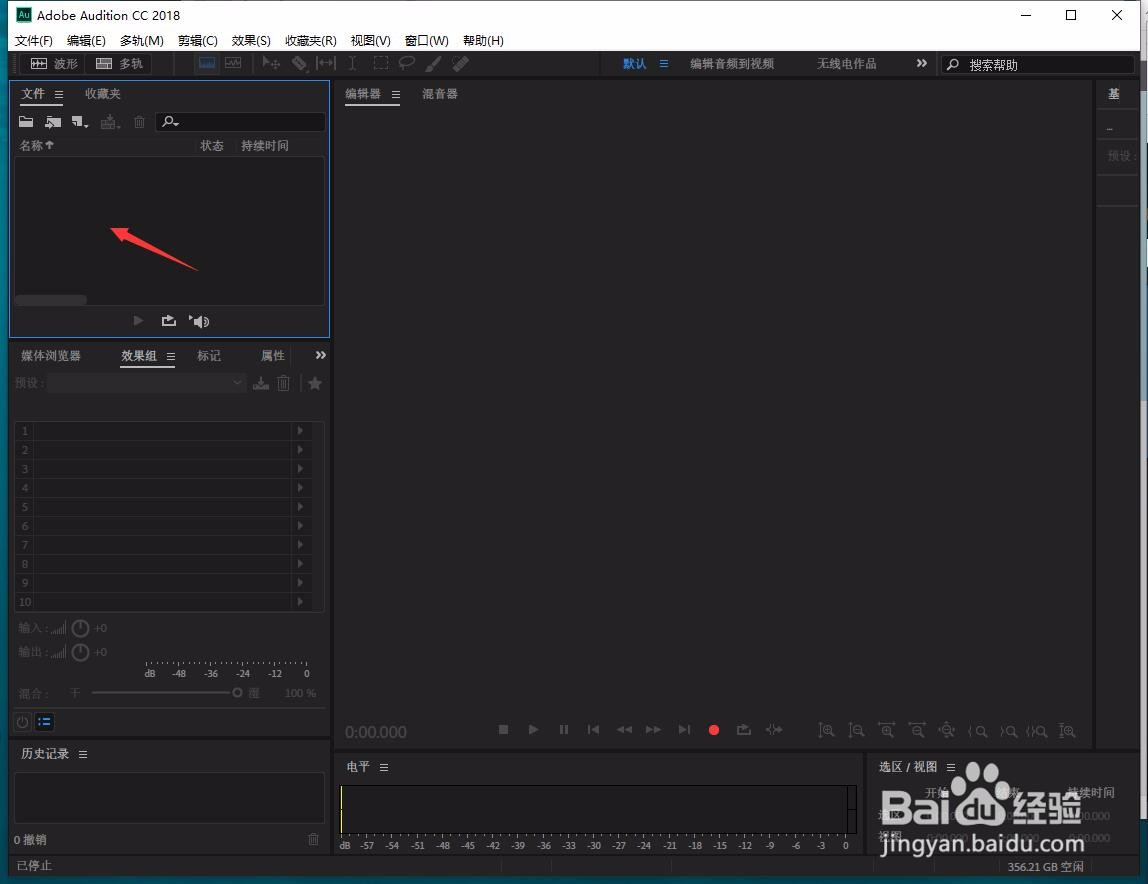
Task: Open the 文件 panel options menu
Action: [59, 94]
